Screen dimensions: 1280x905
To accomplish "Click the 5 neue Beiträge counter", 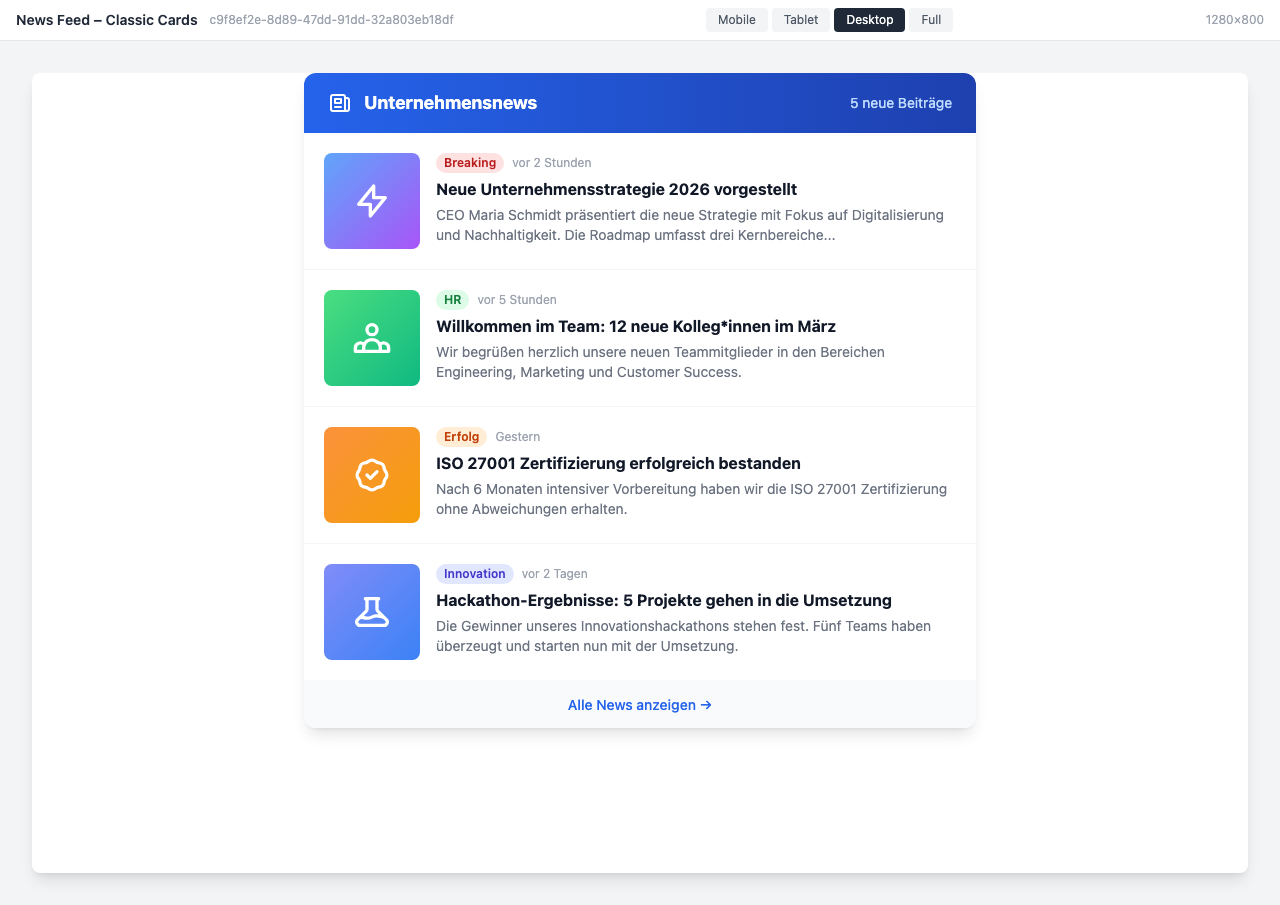I will tap(899, 102).
